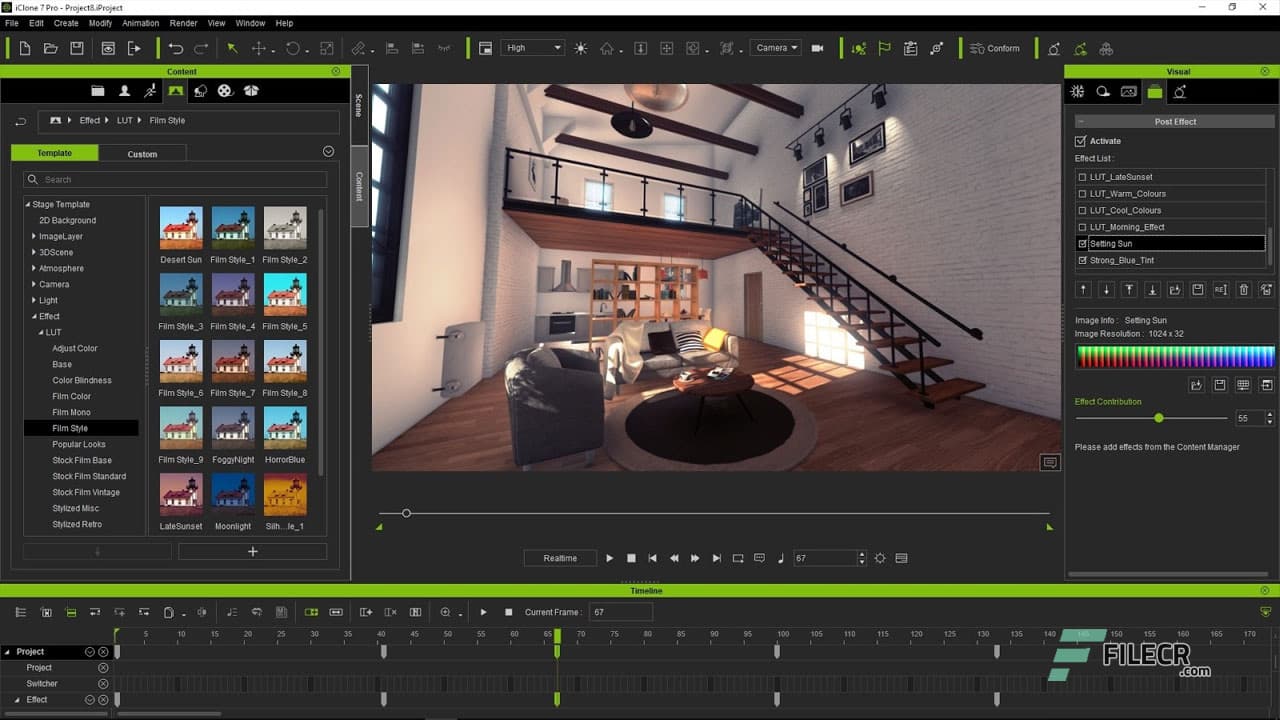Click the Conform button in the toolbar
The image size is (1280, 720).
(x=995, y=47)
